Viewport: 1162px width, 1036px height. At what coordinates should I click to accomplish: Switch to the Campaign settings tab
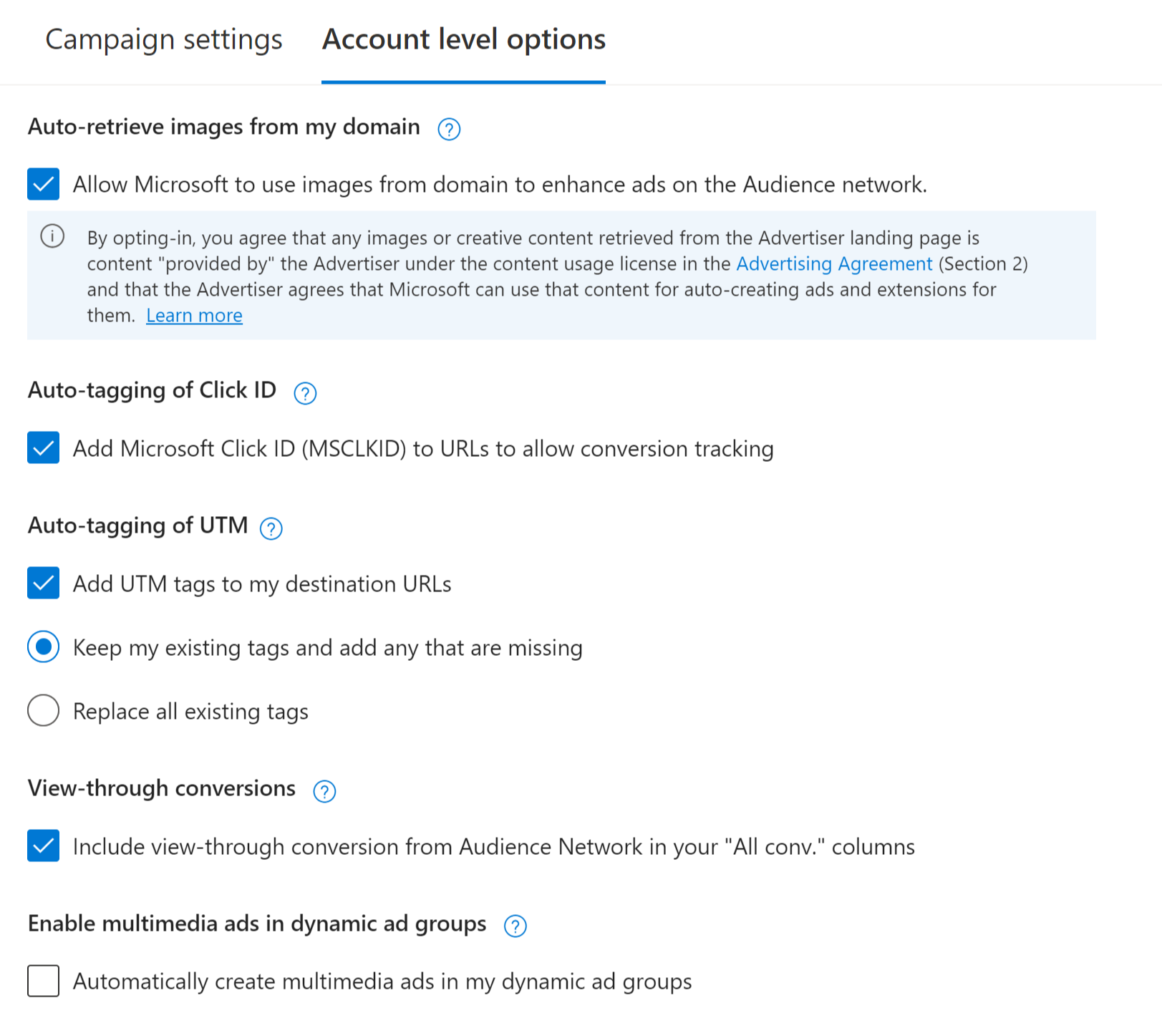pyautogui.click(x=164, y=39)
